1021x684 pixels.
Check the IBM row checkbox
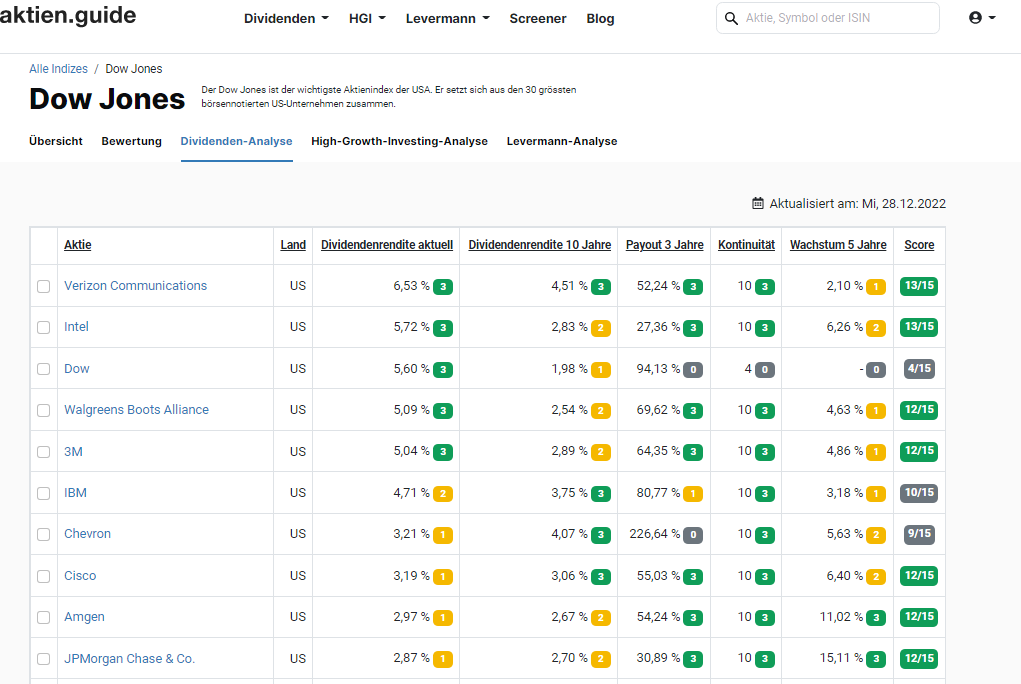(x=44, y=493)
